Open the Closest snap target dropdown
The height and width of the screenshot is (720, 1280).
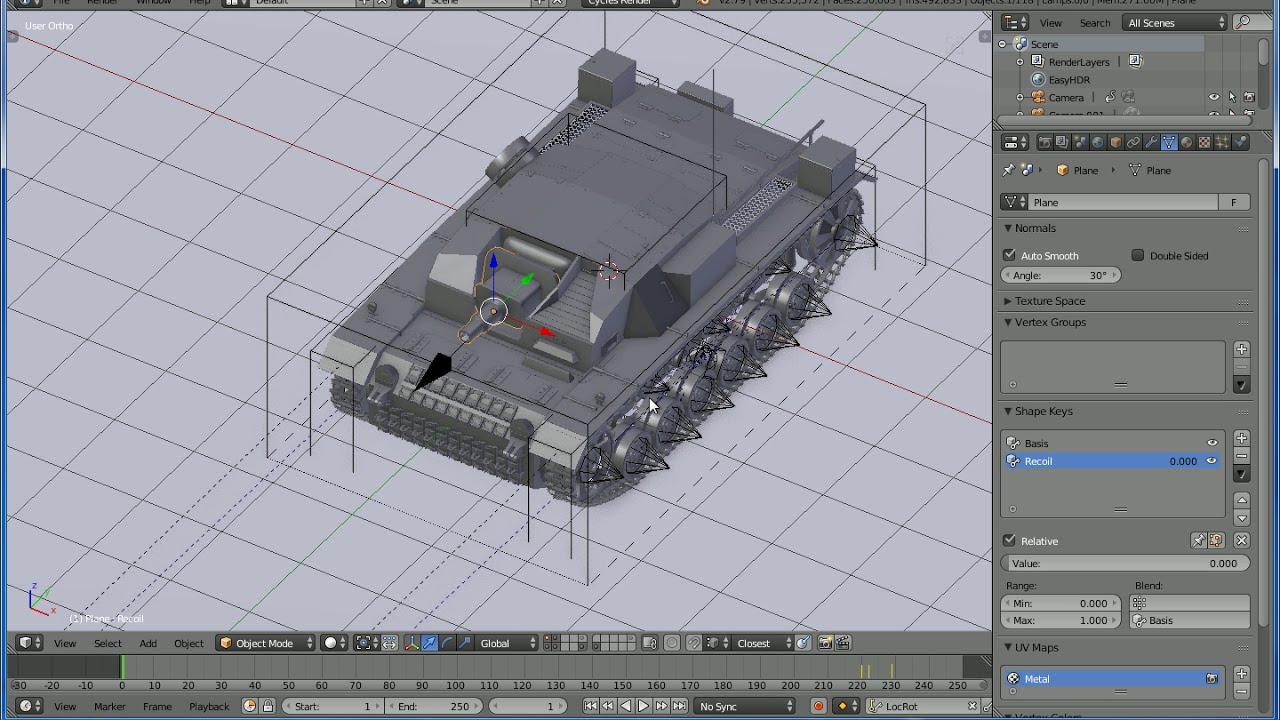point(761,643)
